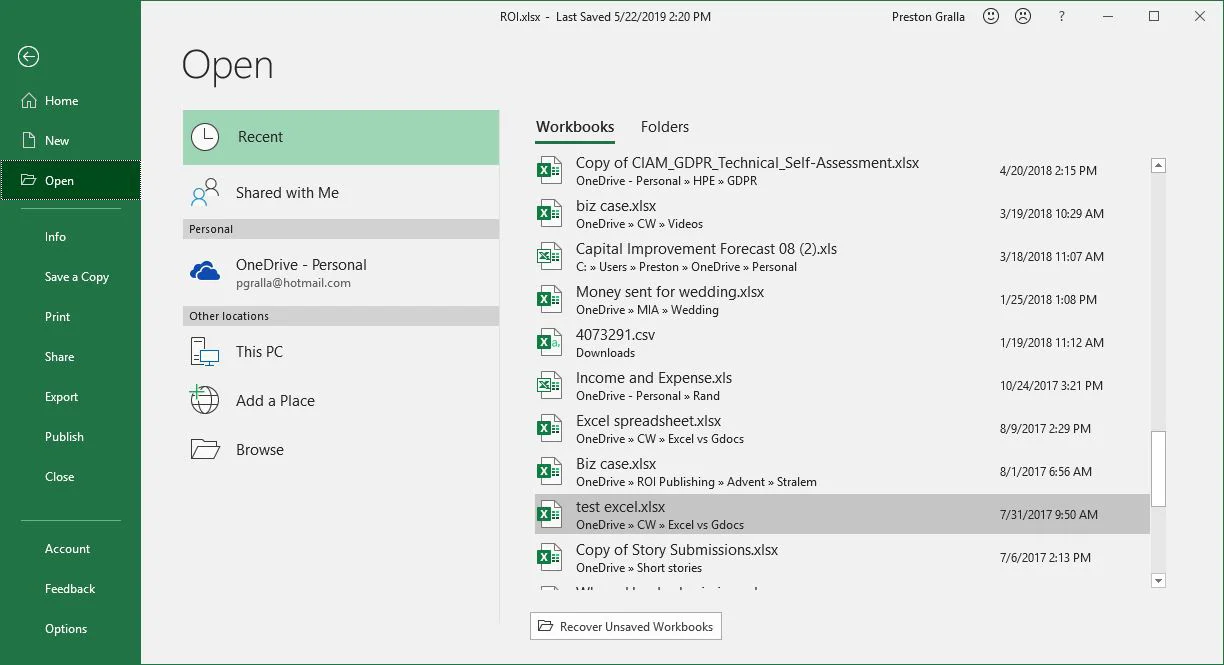Click the Recent clock icon
The width and height of the screenshot is (1224, 665).
(205, 137)
